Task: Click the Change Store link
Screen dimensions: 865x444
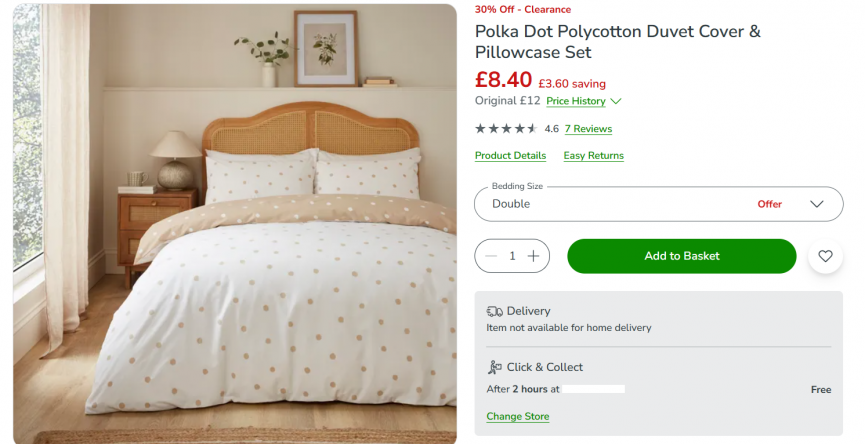Action: click(517, 416)
